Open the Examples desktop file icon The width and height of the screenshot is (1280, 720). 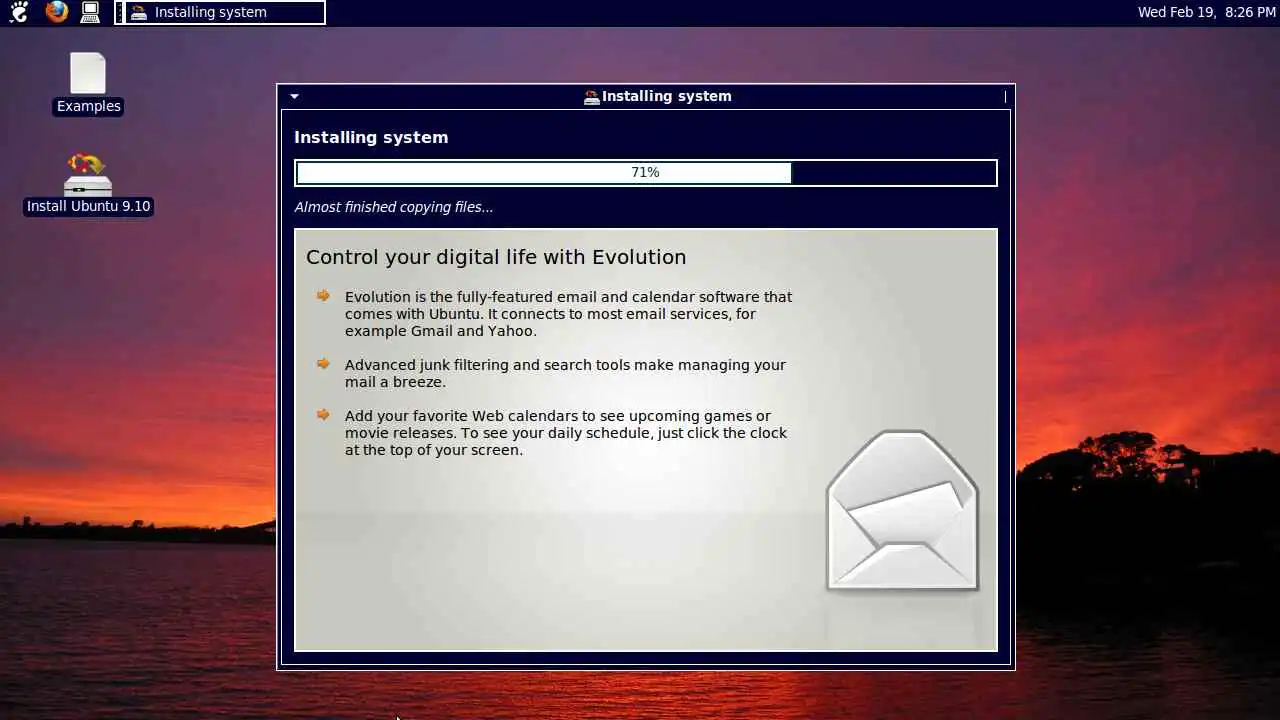88,73
